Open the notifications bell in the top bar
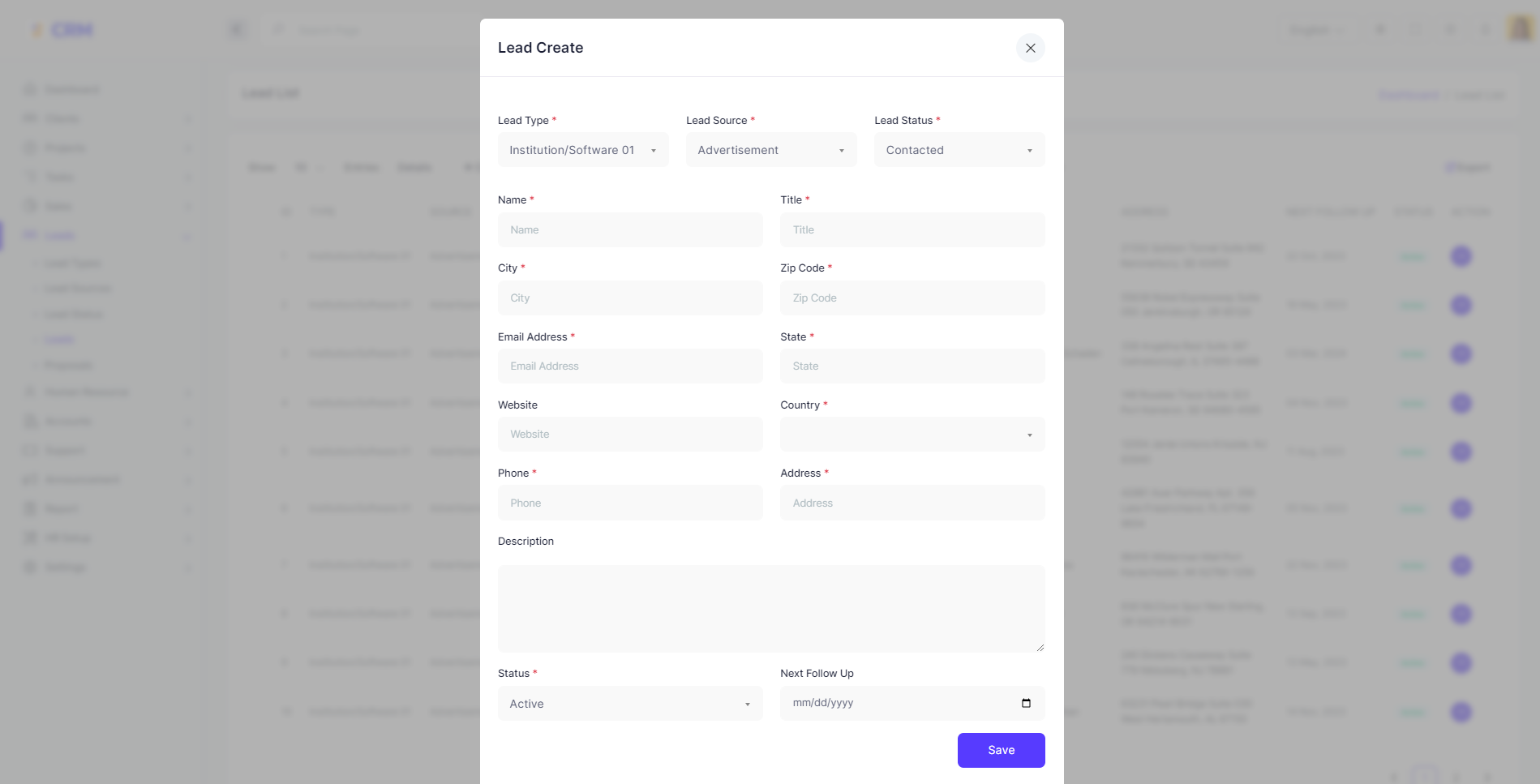This screenshot has width=1540, height=784. [1486, 29]
